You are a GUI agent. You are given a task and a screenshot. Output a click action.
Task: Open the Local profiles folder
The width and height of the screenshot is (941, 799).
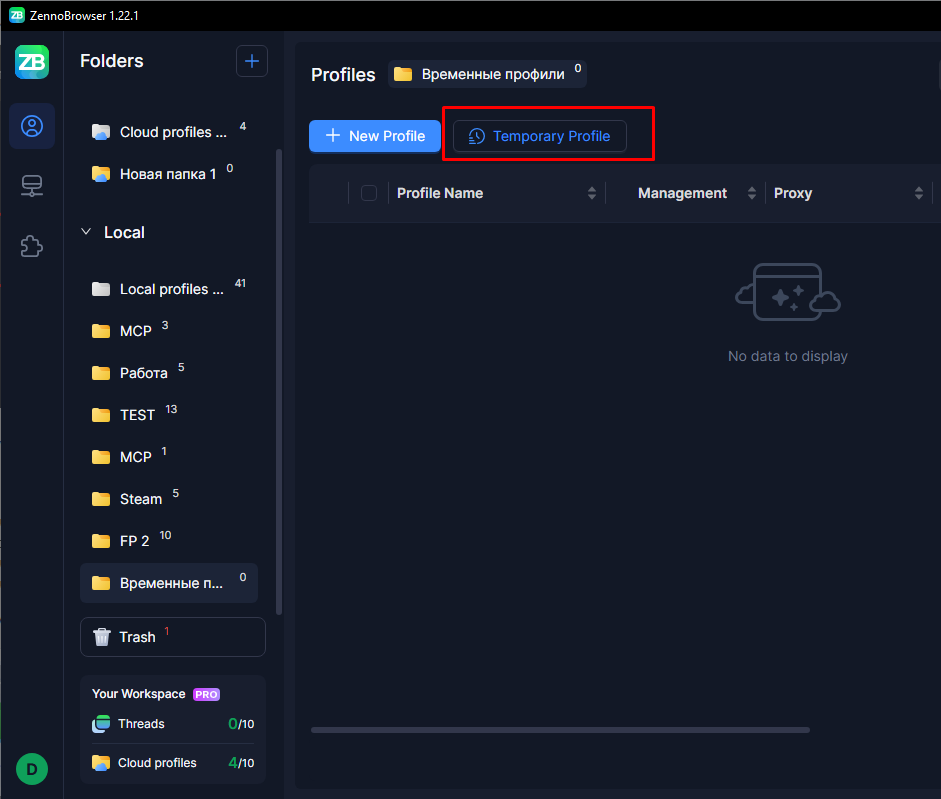pos(169,289)
